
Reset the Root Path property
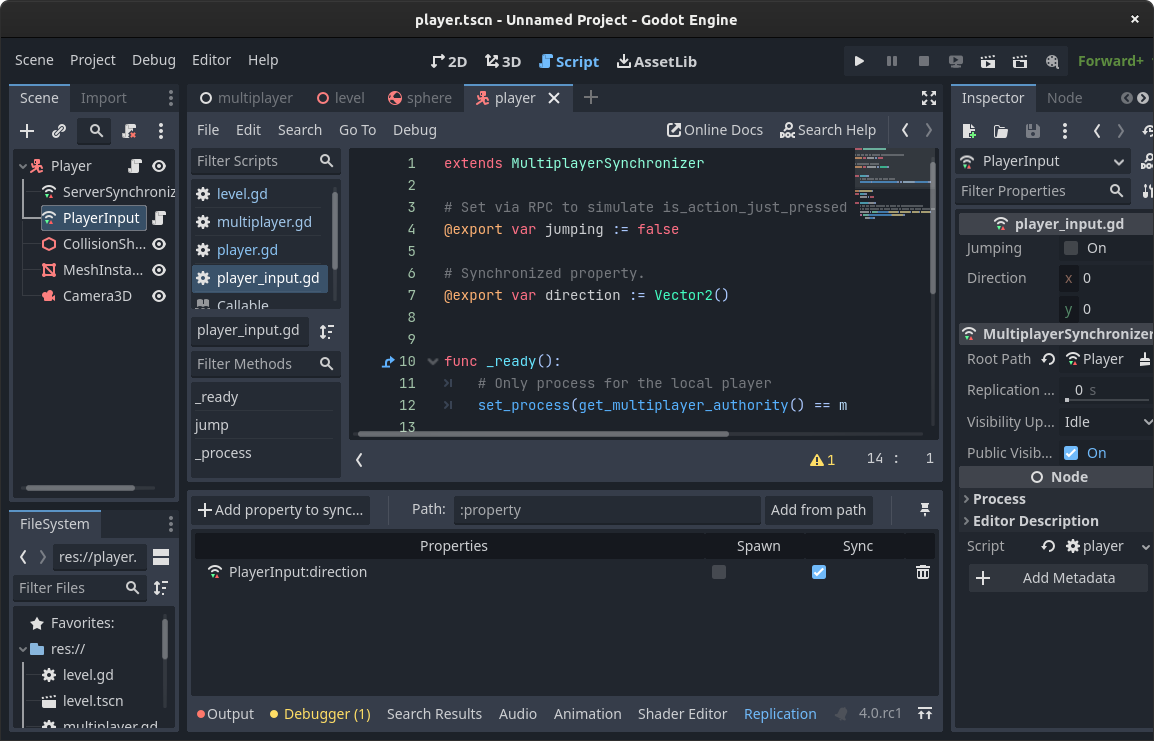[1048, 359]
